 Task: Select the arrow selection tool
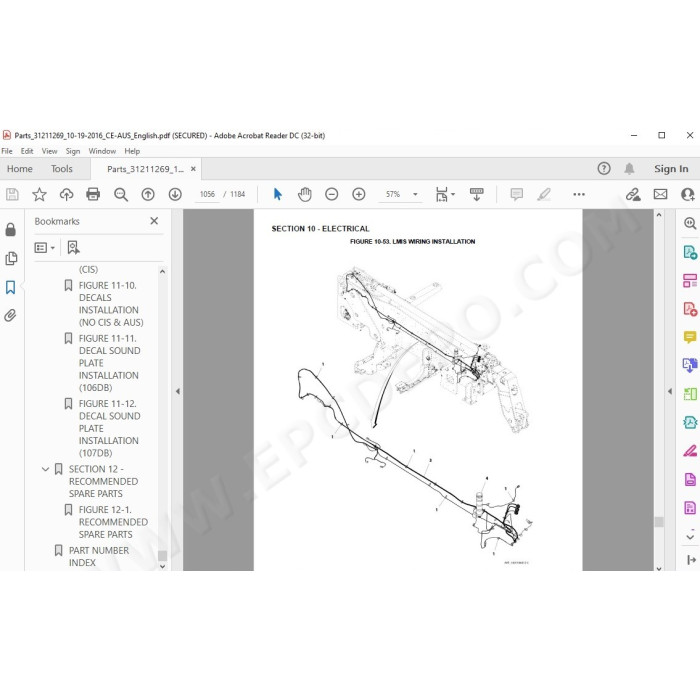[x=278, y=194]
